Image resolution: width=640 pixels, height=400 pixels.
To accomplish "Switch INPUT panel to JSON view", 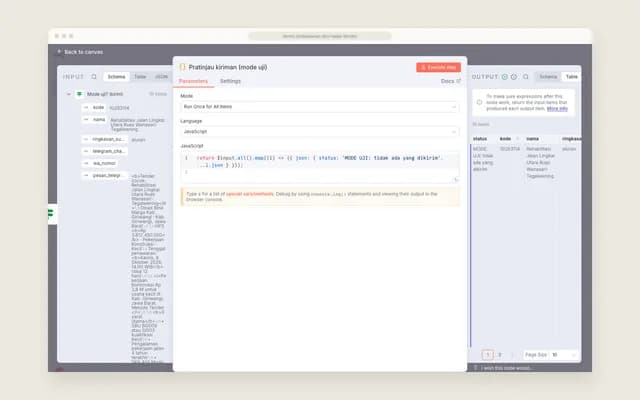I will pyautogui.click(x=161, y=77).
